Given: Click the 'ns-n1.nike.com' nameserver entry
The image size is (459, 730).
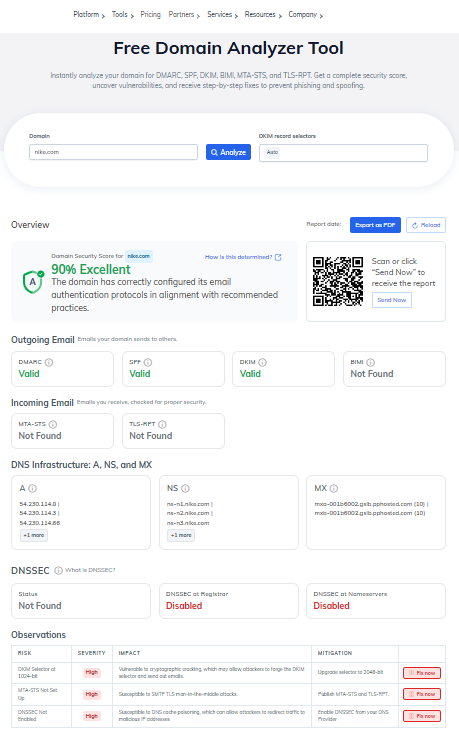Looking at the screenshot, I should tap(188, 504).
